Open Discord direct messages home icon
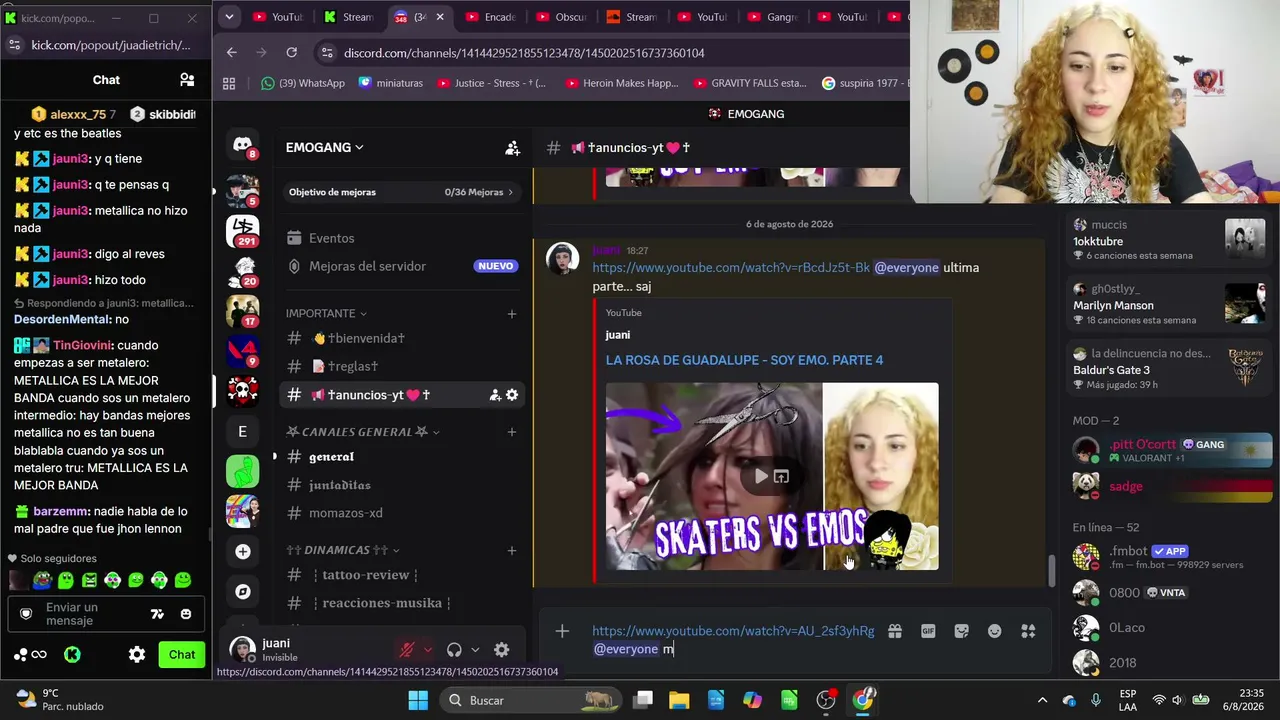The image size is (1280, 720). pyautogui.click(x=242, y=145)
